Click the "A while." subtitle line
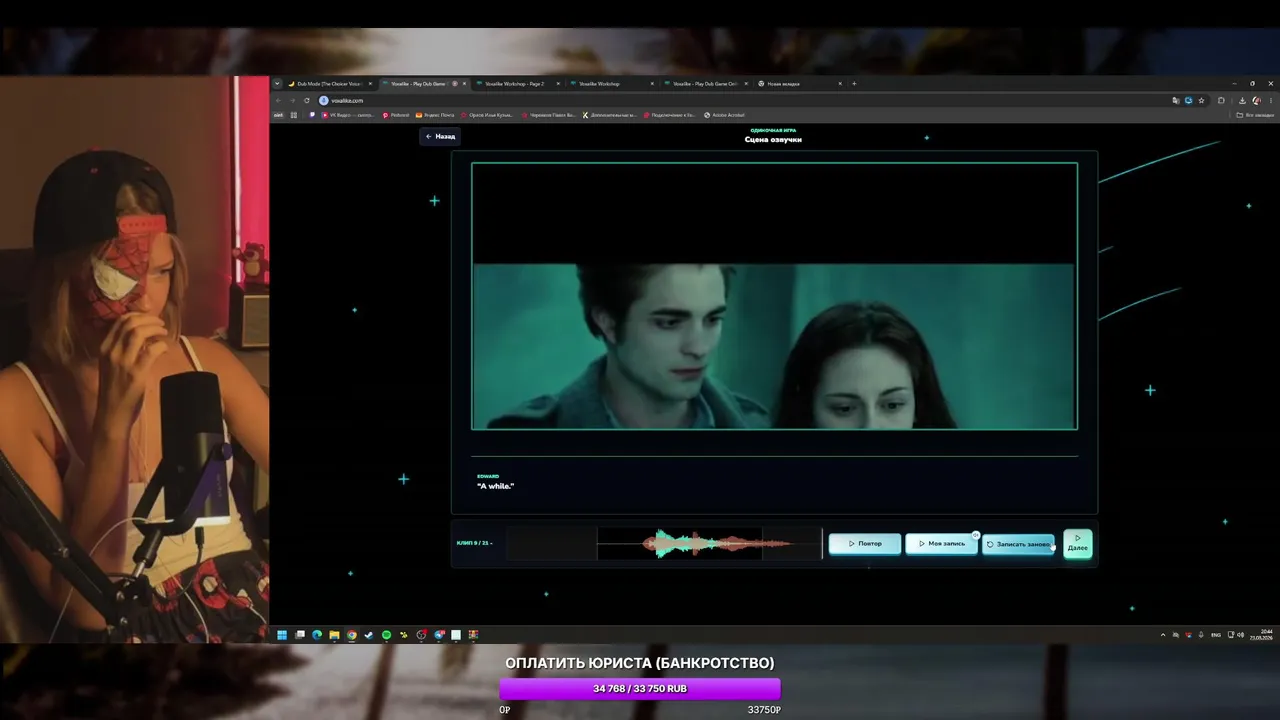Viewport: 1280px width, 720px height. [x=496, y=486]
